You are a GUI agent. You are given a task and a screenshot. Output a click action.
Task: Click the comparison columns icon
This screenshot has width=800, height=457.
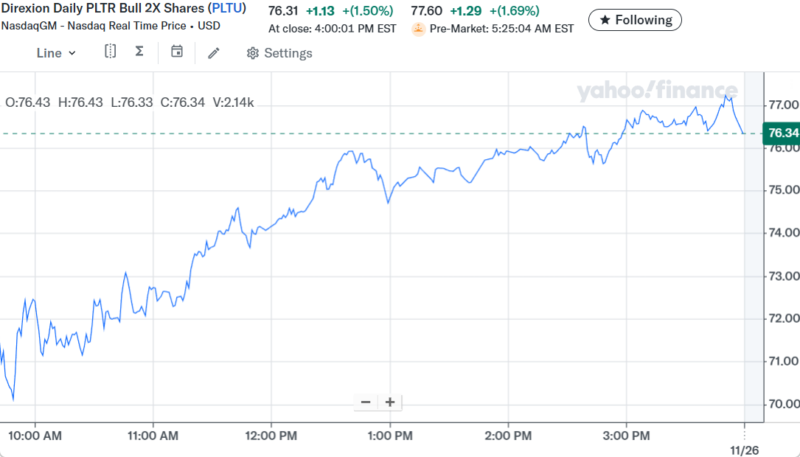pyautogui.click(x=110, y=51)
